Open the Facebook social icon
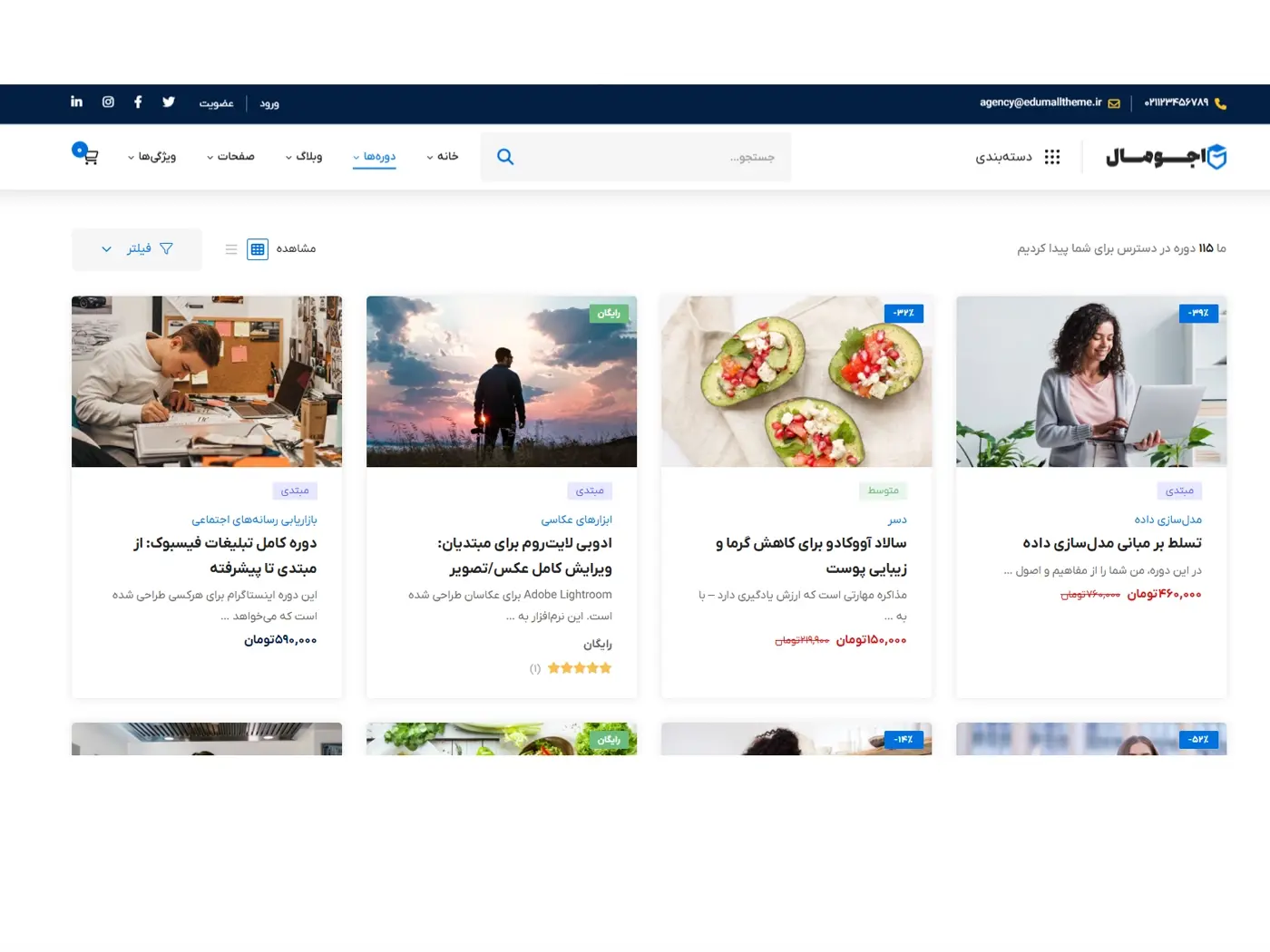This screenshot has width=1270, height=952. click(x=137, y=102)
